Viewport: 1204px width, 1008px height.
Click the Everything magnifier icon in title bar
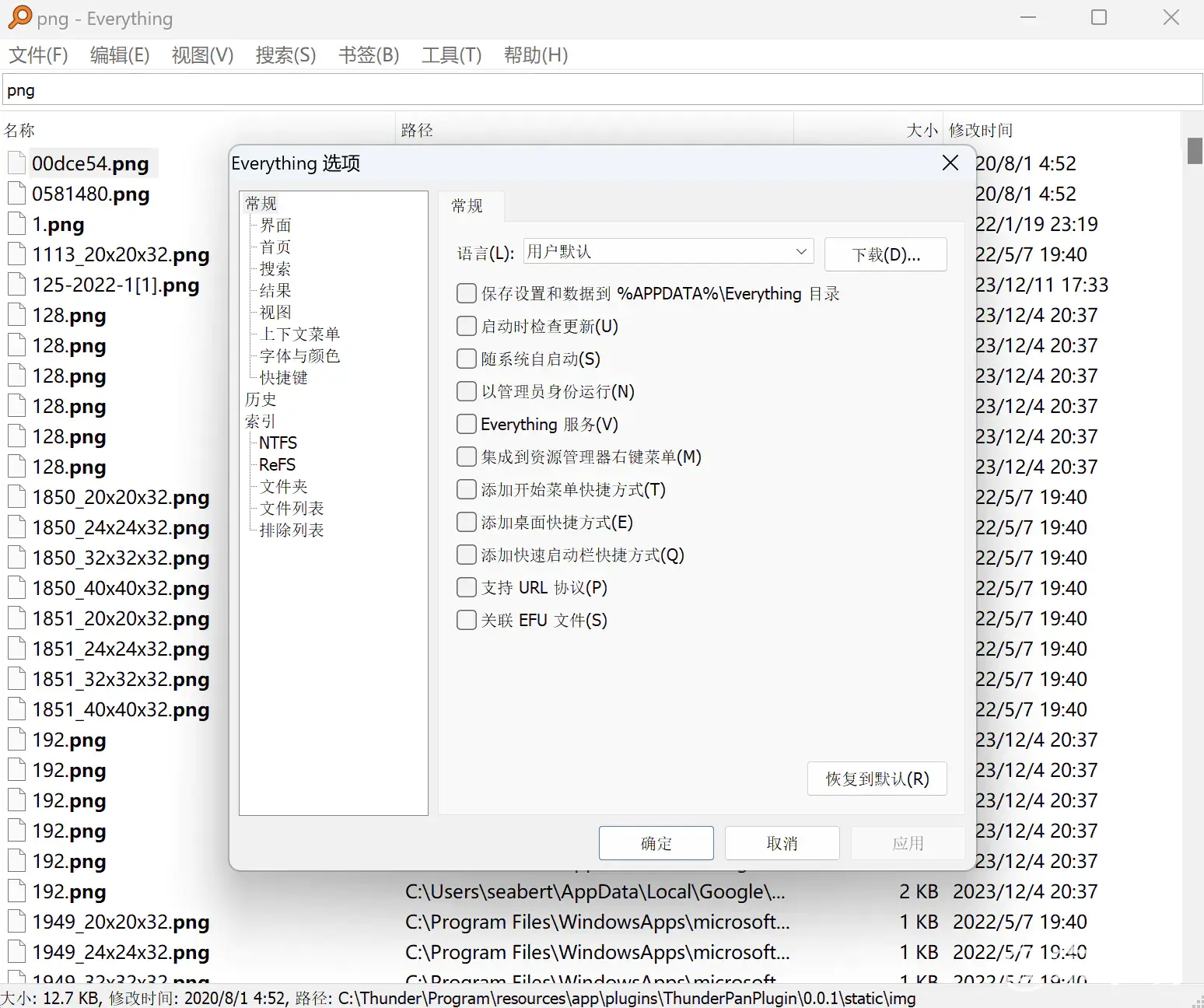(19, 18)
